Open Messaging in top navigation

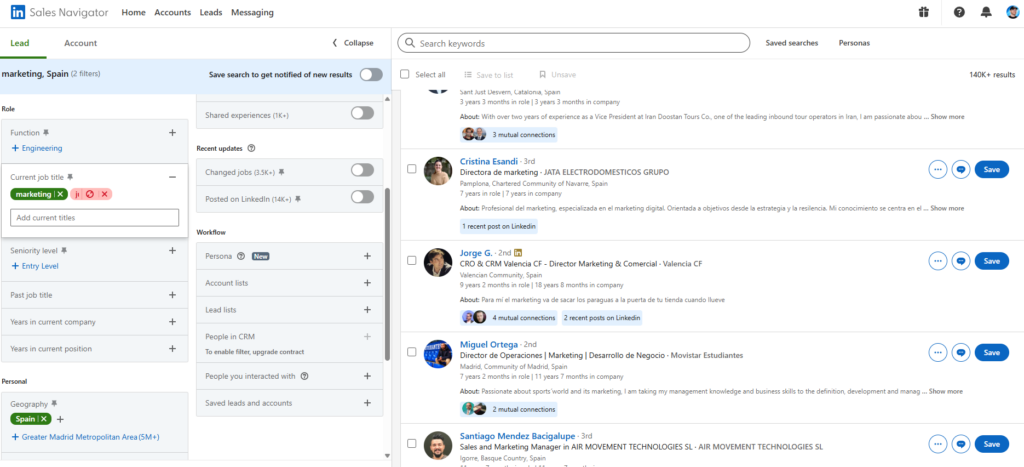click(x=252, y=12)
